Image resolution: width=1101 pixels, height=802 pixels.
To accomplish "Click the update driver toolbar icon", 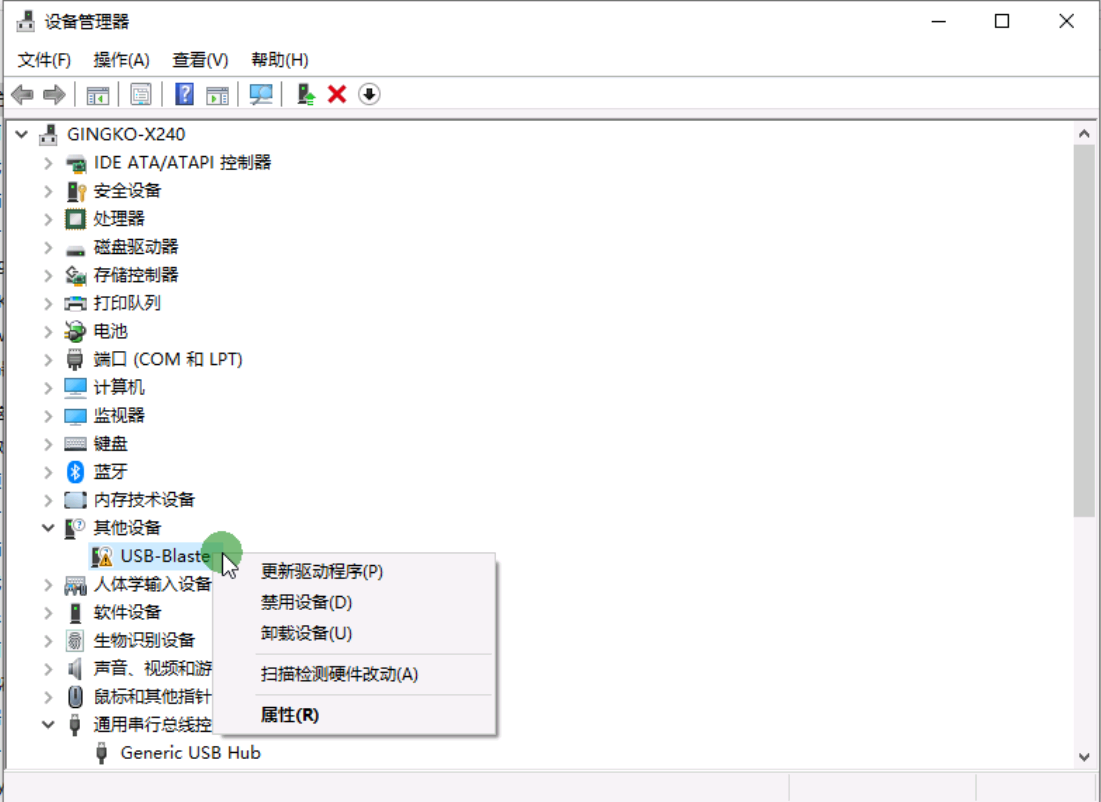I will click(307, 94).
